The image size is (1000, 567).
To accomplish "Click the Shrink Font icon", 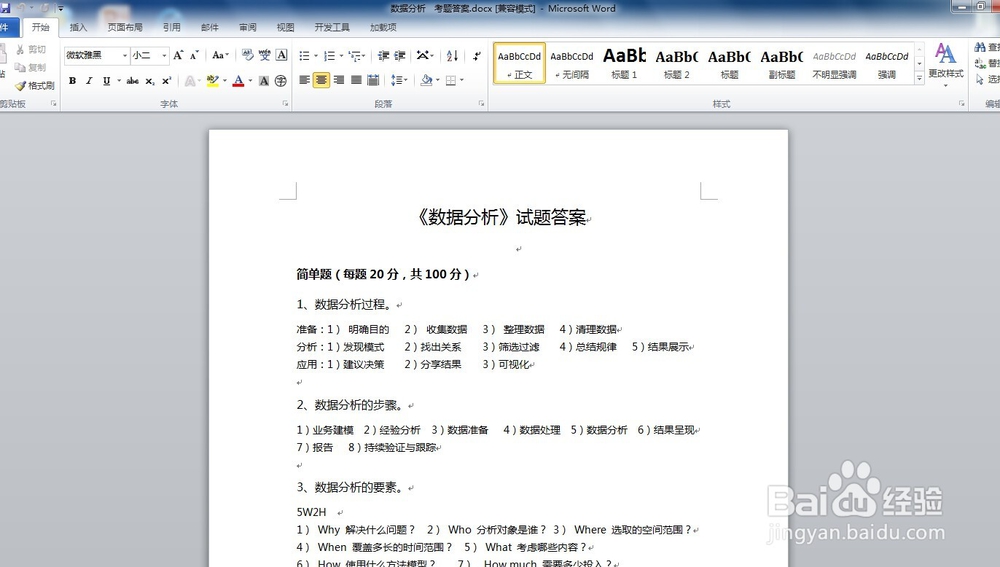I will click(195, 55).
